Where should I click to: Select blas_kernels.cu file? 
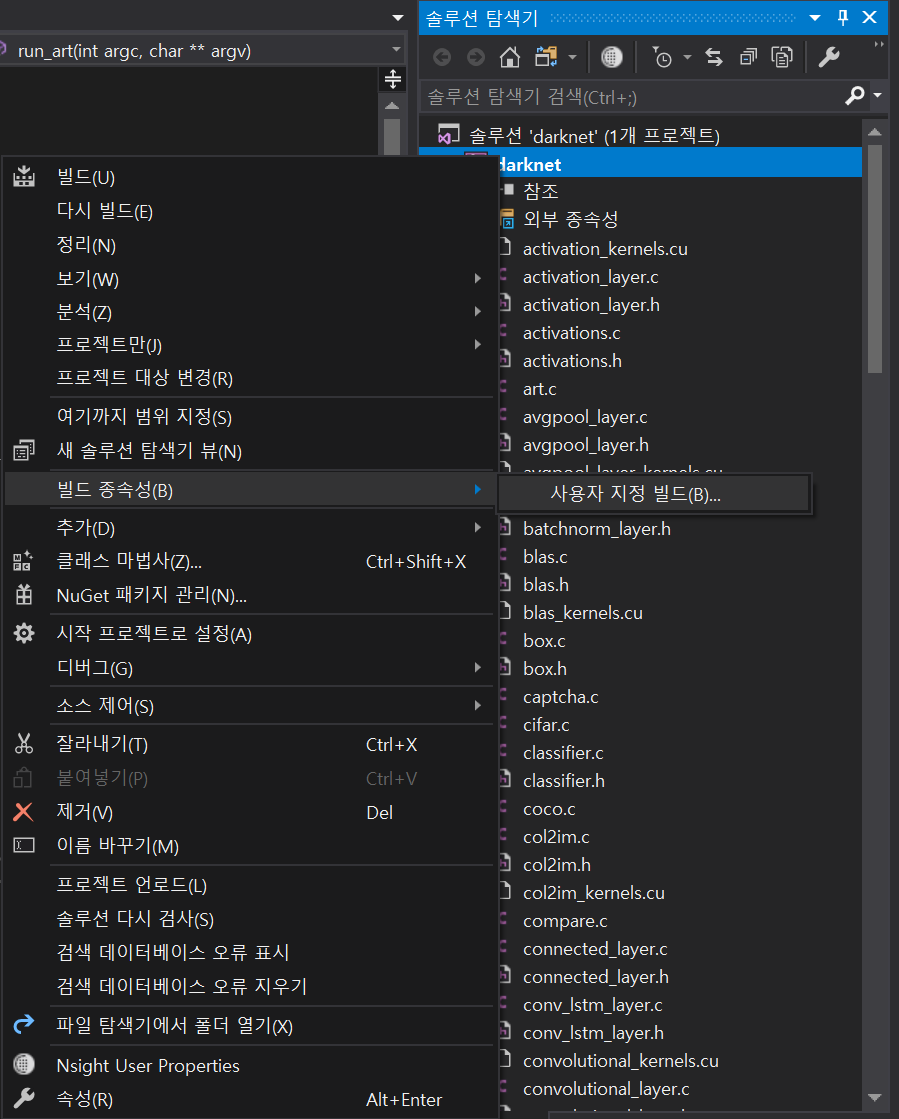(x=582, y=612)
